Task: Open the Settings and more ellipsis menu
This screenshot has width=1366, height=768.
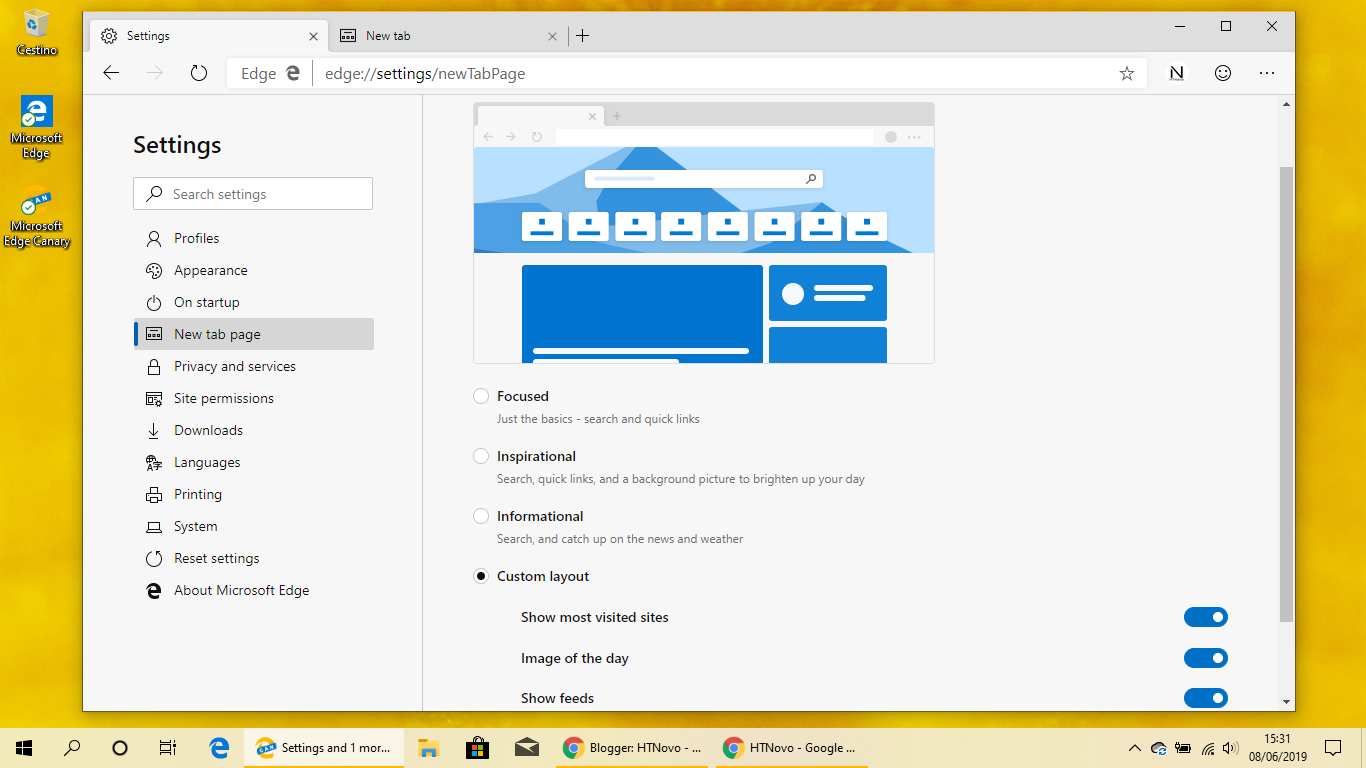Action: 1267,73
